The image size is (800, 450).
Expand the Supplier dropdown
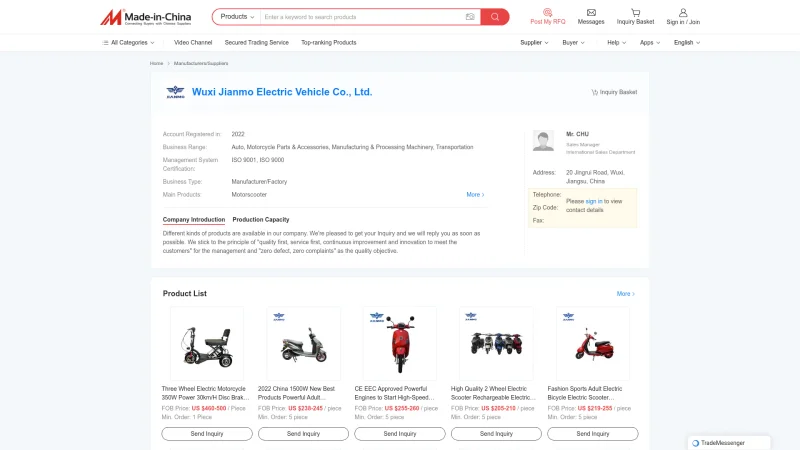click(534, 43)
